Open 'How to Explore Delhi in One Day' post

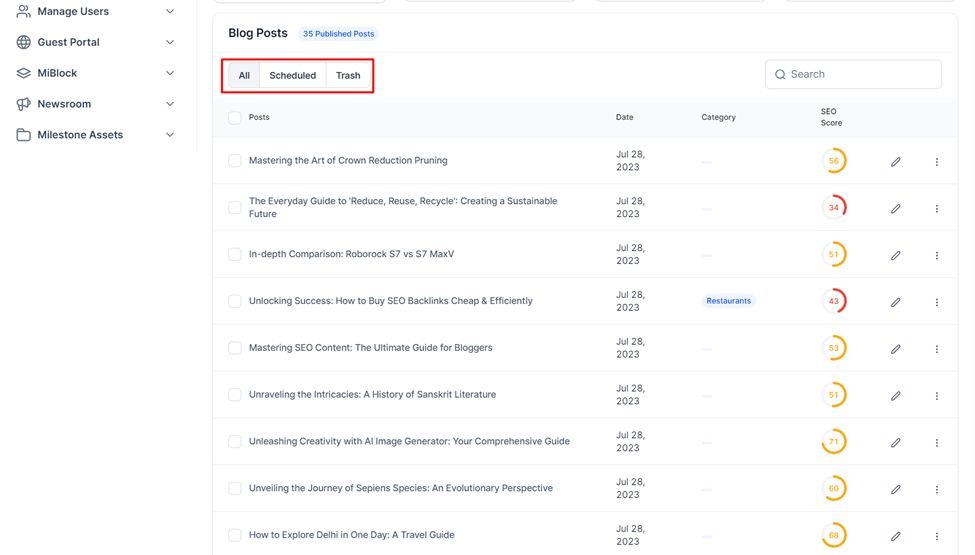coord(351,535)
